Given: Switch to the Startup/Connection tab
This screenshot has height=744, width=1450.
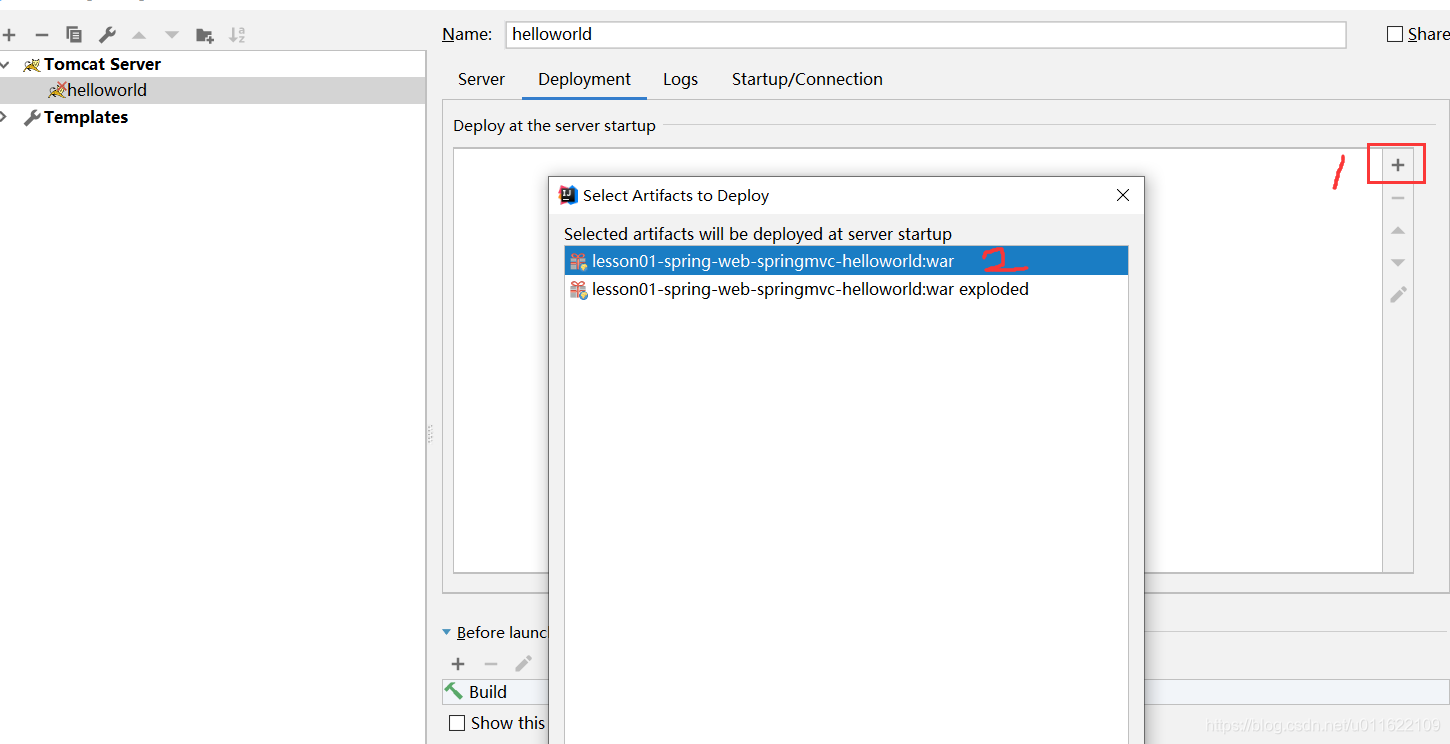Looking at the screenshot, I should (x=807, y=79).
